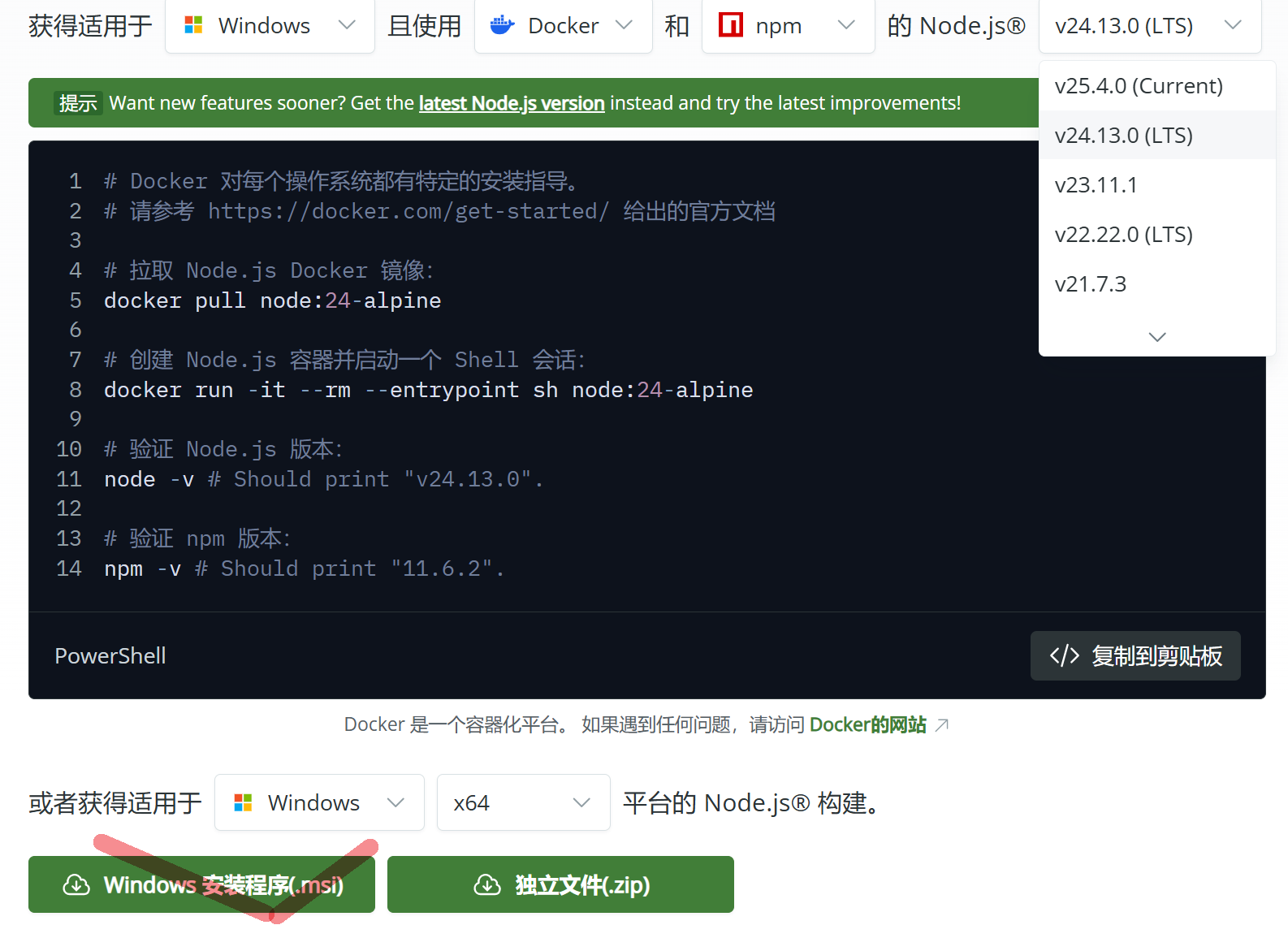
Task: Click chevron arrow of top Windows dropdown
Action: coord(347,25)
